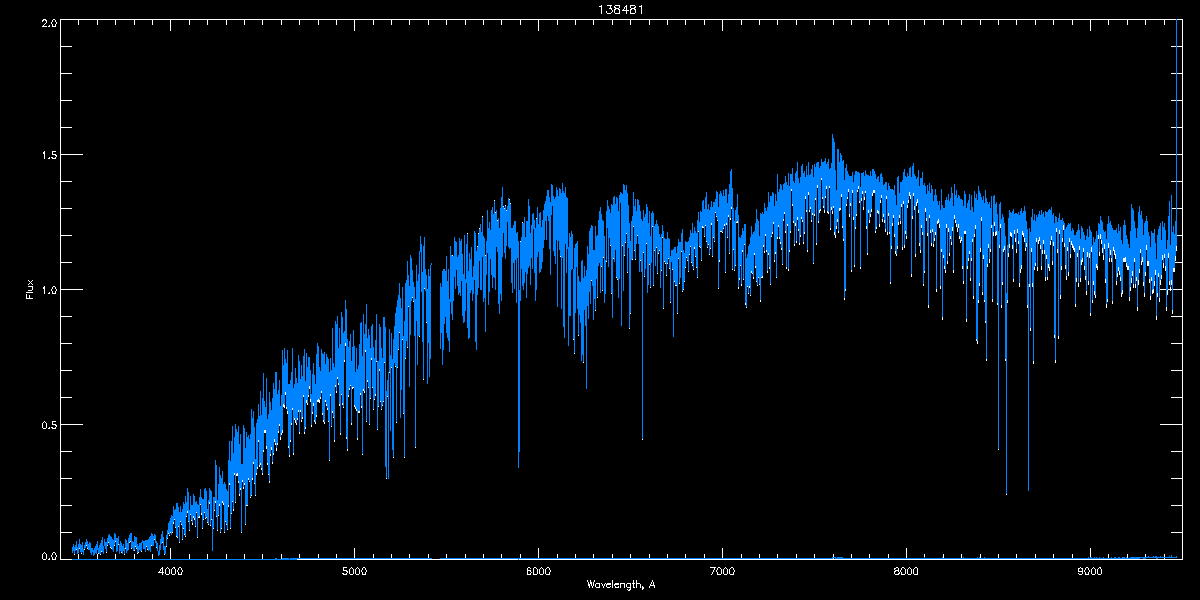Image resolution: width=1200 pixels, height=600 pixels.
Task: Click bottom of absorption line near 8660
Action: [x=1028, y=490]
